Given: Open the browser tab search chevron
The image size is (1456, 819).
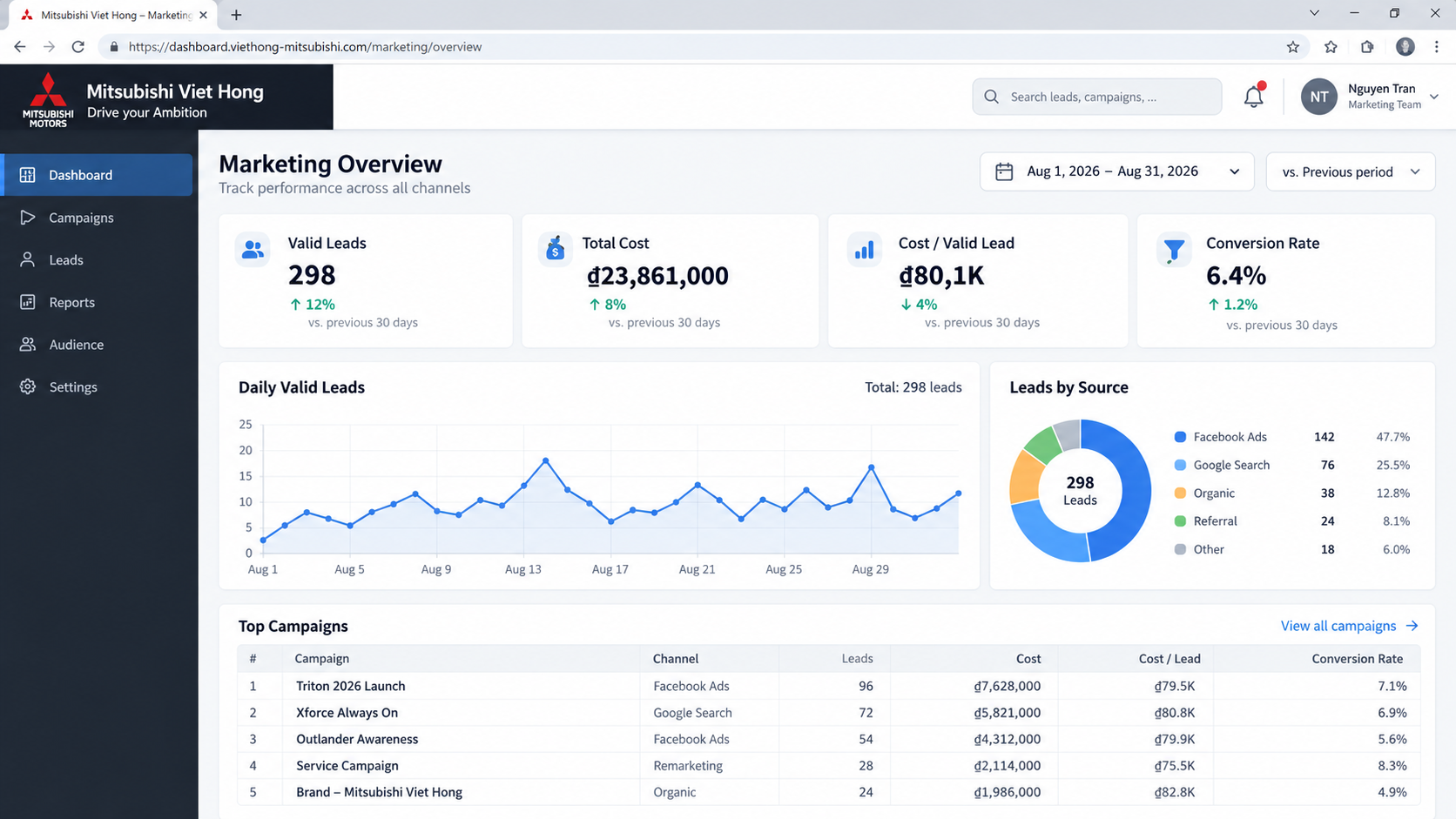Looking at the screenshot, I should click(x=1314, y=13).
